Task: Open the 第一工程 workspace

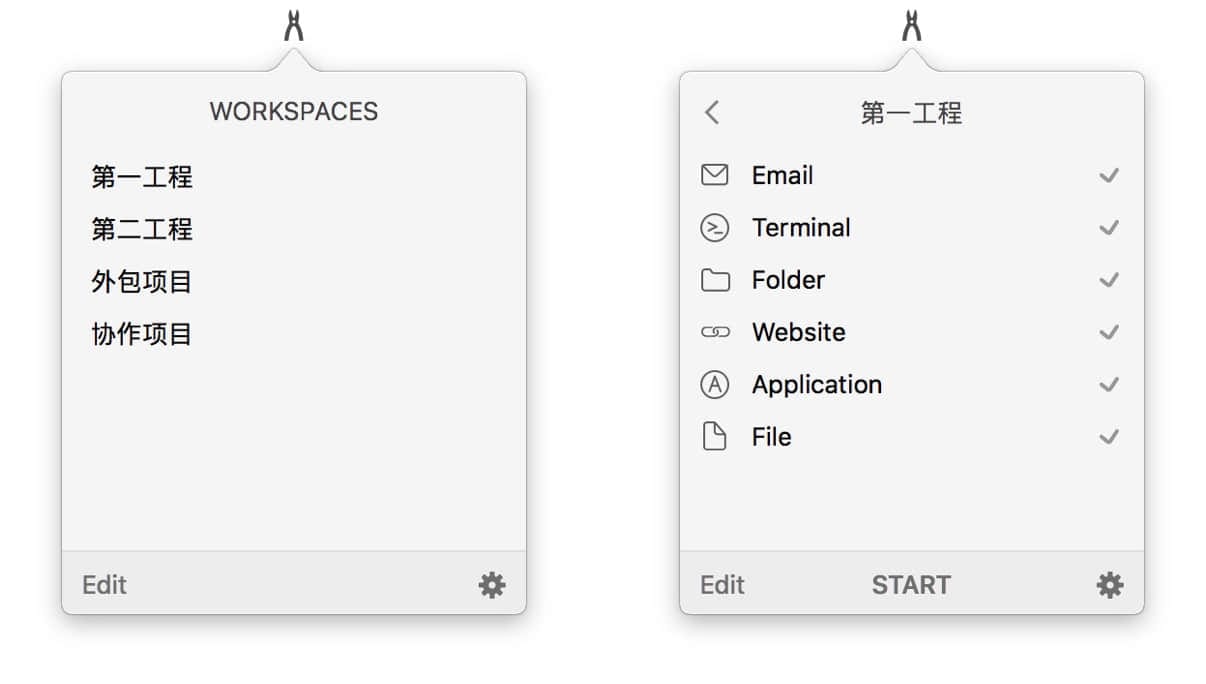Action: [x=142, y=178]
